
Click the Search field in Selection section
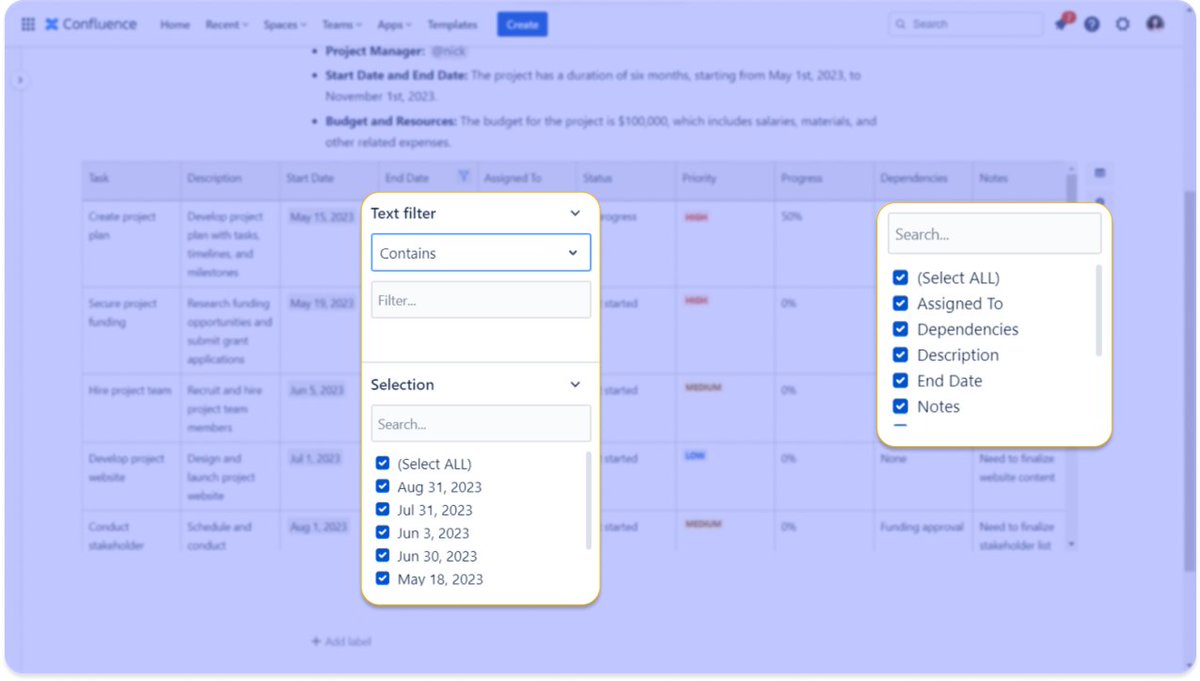click(481, 423)
